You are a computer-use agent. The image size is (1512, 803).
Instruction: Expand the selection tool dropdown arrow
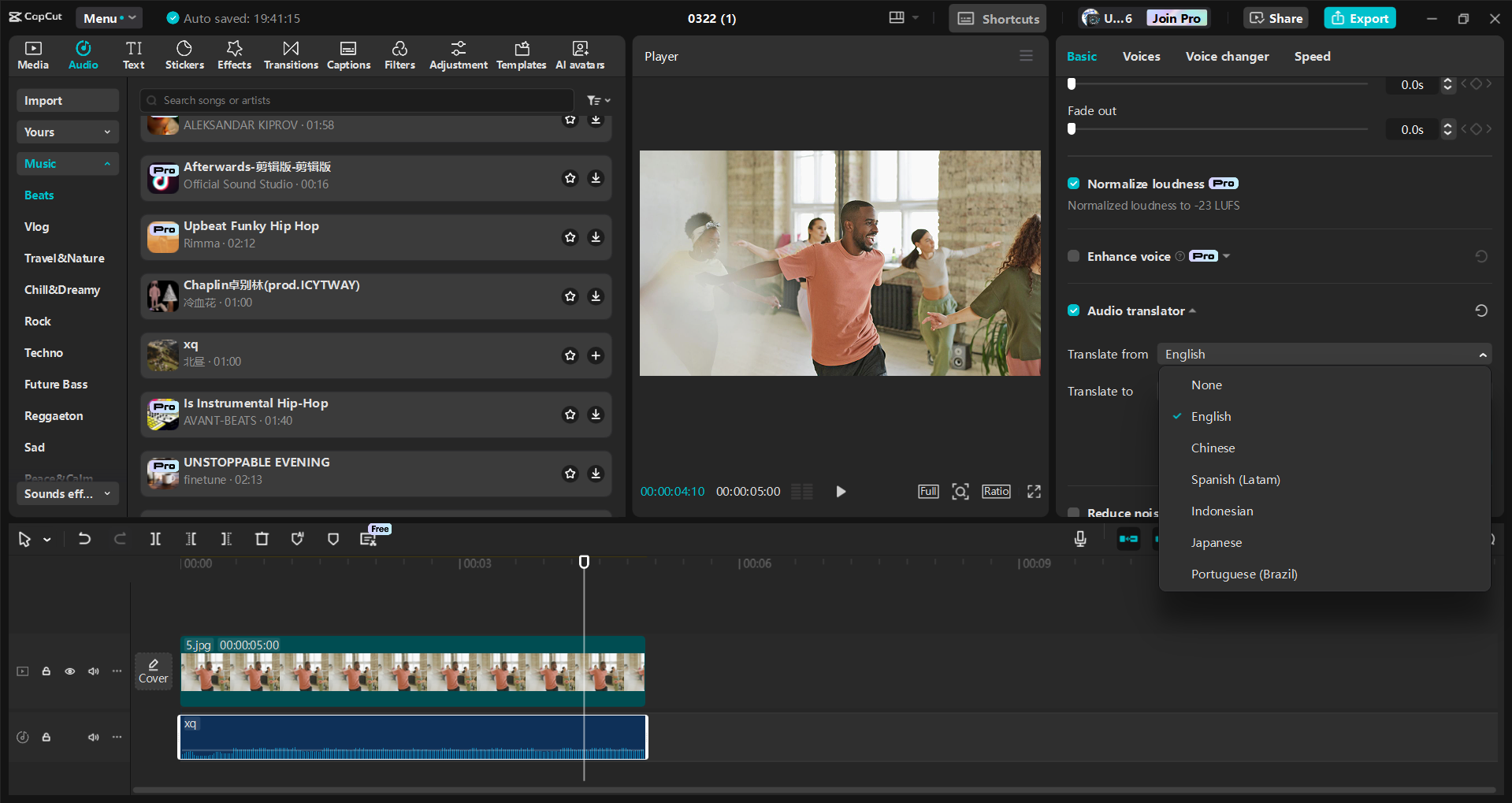[x=47, y=540]
